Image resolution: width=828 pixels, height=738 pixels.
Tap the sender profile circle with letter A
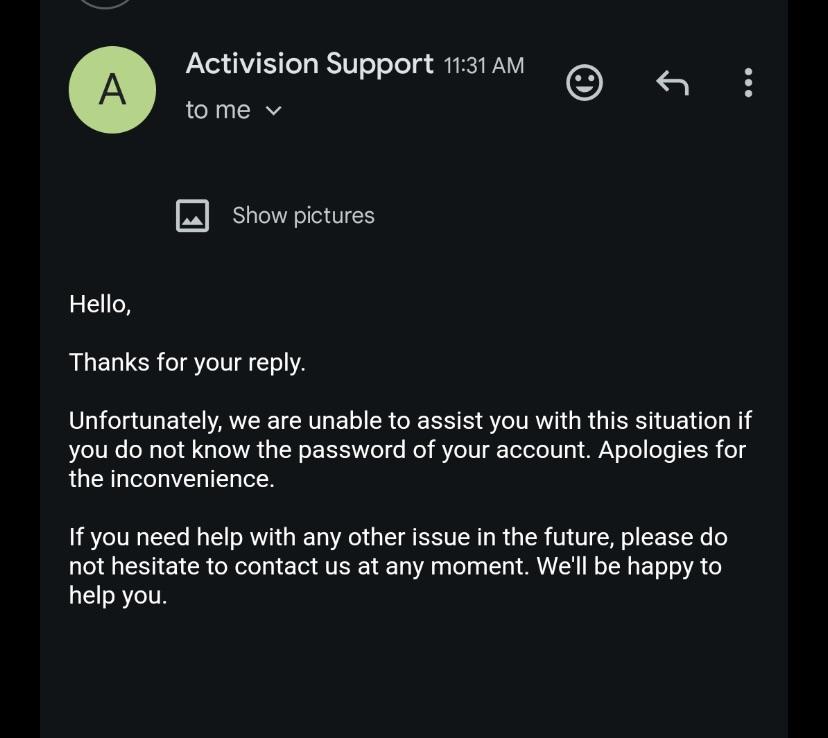click(111, 89)
